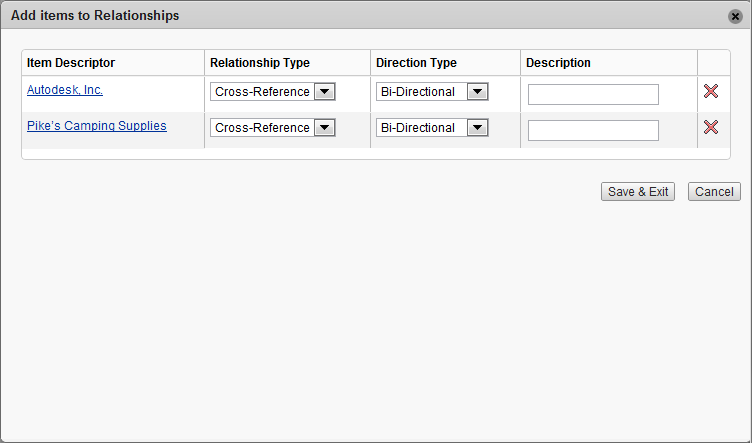The width and height of the screenshot is (752, 443).
Task: Delete the Pike's Camping Supplies row
Action: (x=710, y=127)
